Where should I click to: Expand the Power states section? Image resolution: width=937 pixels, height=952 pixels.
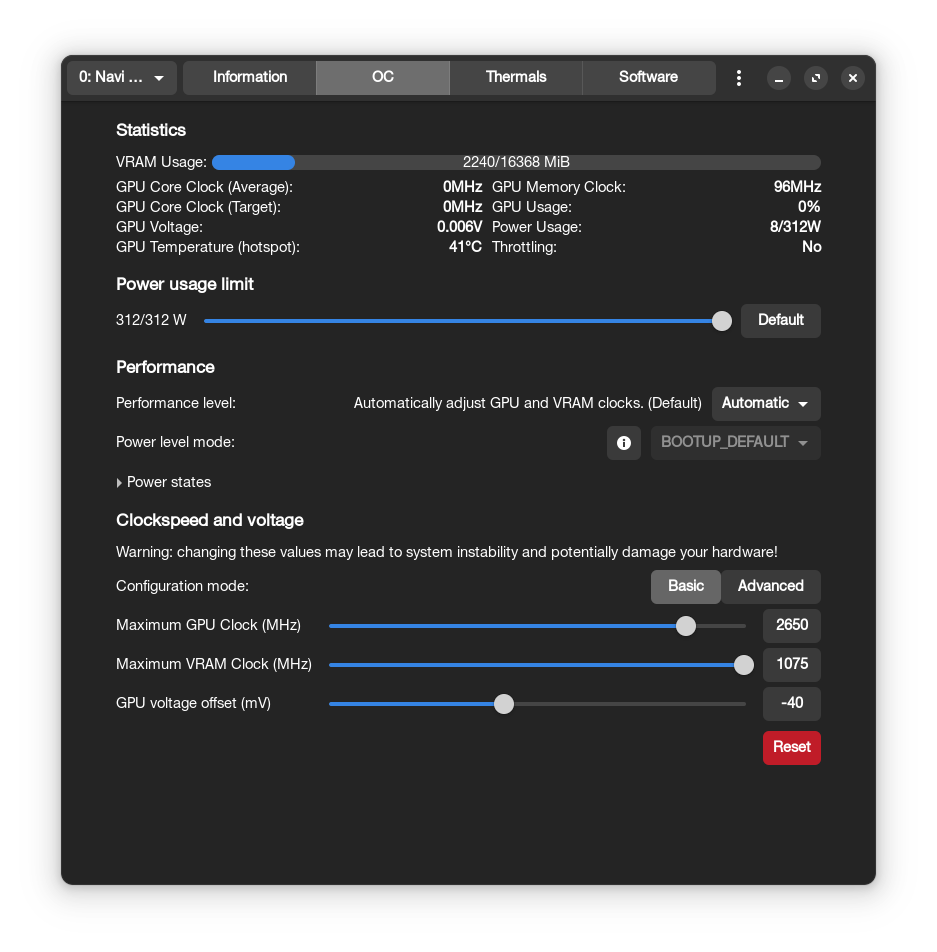(164, 482)
